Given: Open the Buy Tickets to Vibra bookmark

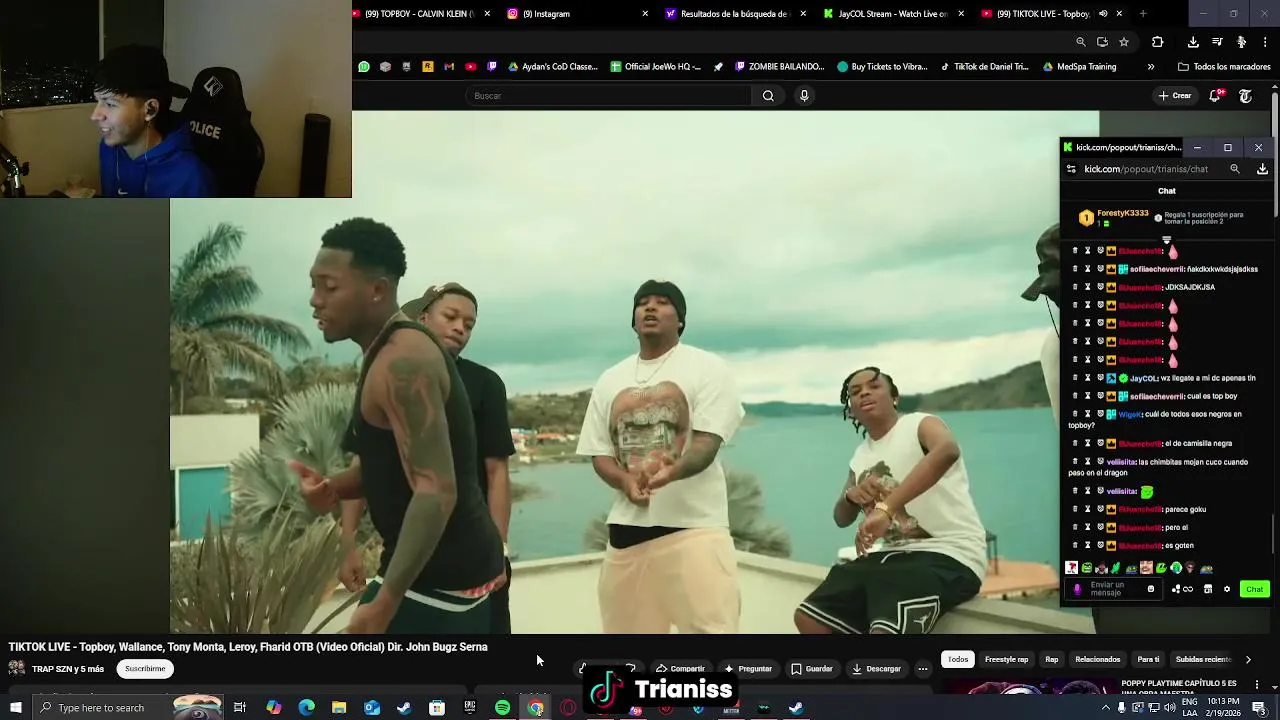Looking at the screenshot, I should (x=883, y=67).
